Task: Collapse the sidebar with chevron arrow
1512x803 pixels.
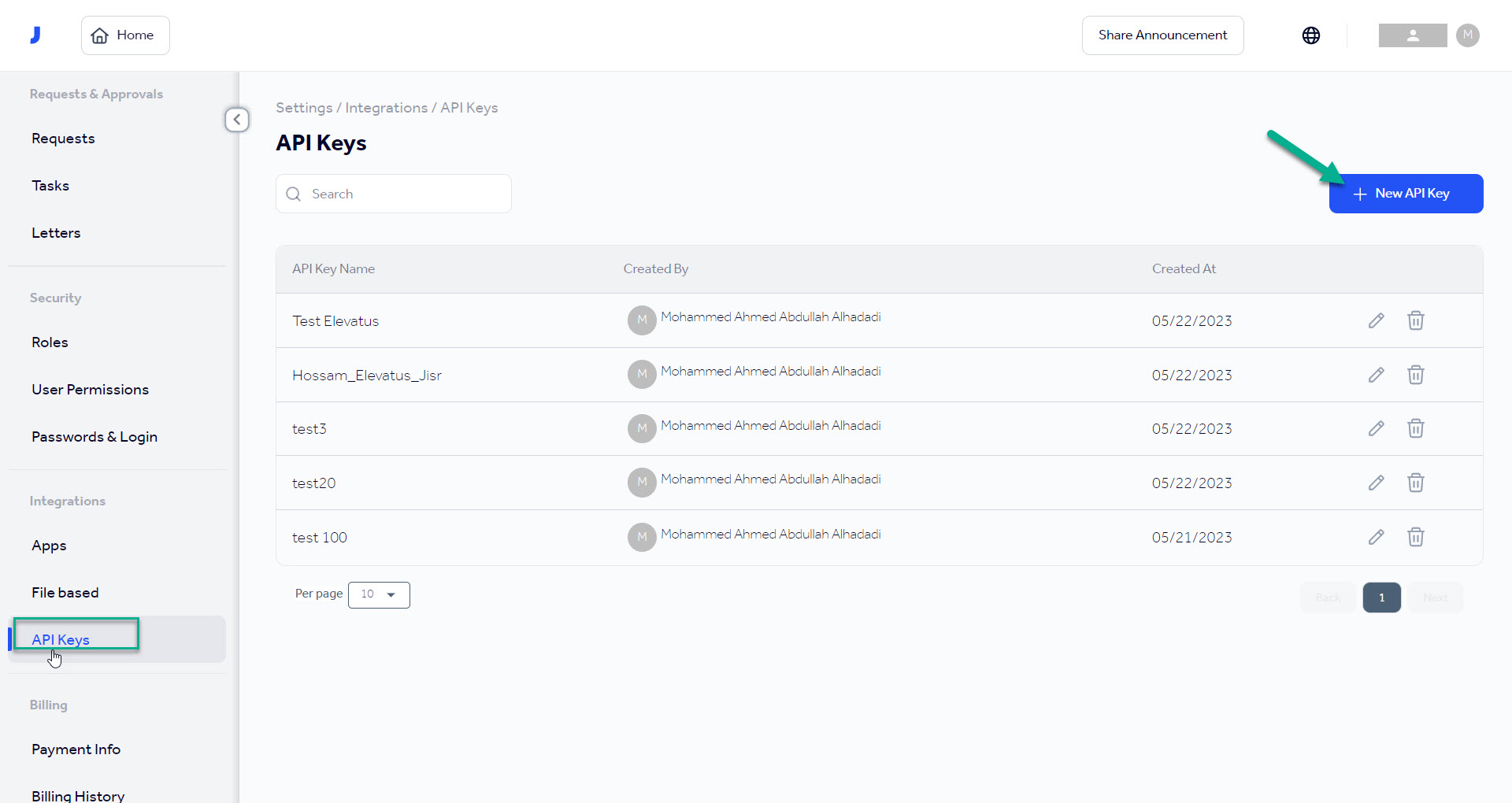Action: point(237,120)
